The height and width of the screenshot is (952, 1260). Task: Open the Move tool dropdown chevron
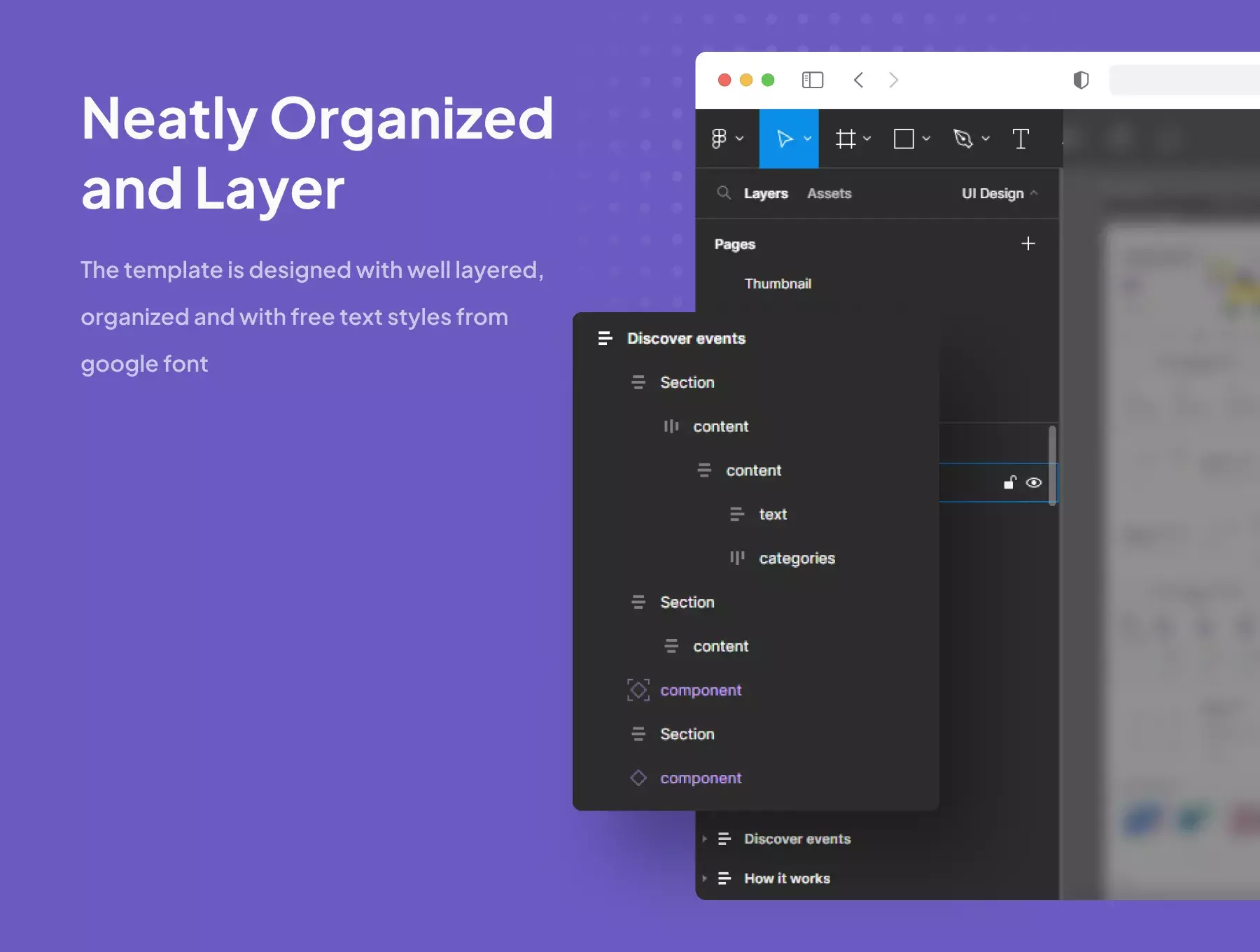(807, 139)
